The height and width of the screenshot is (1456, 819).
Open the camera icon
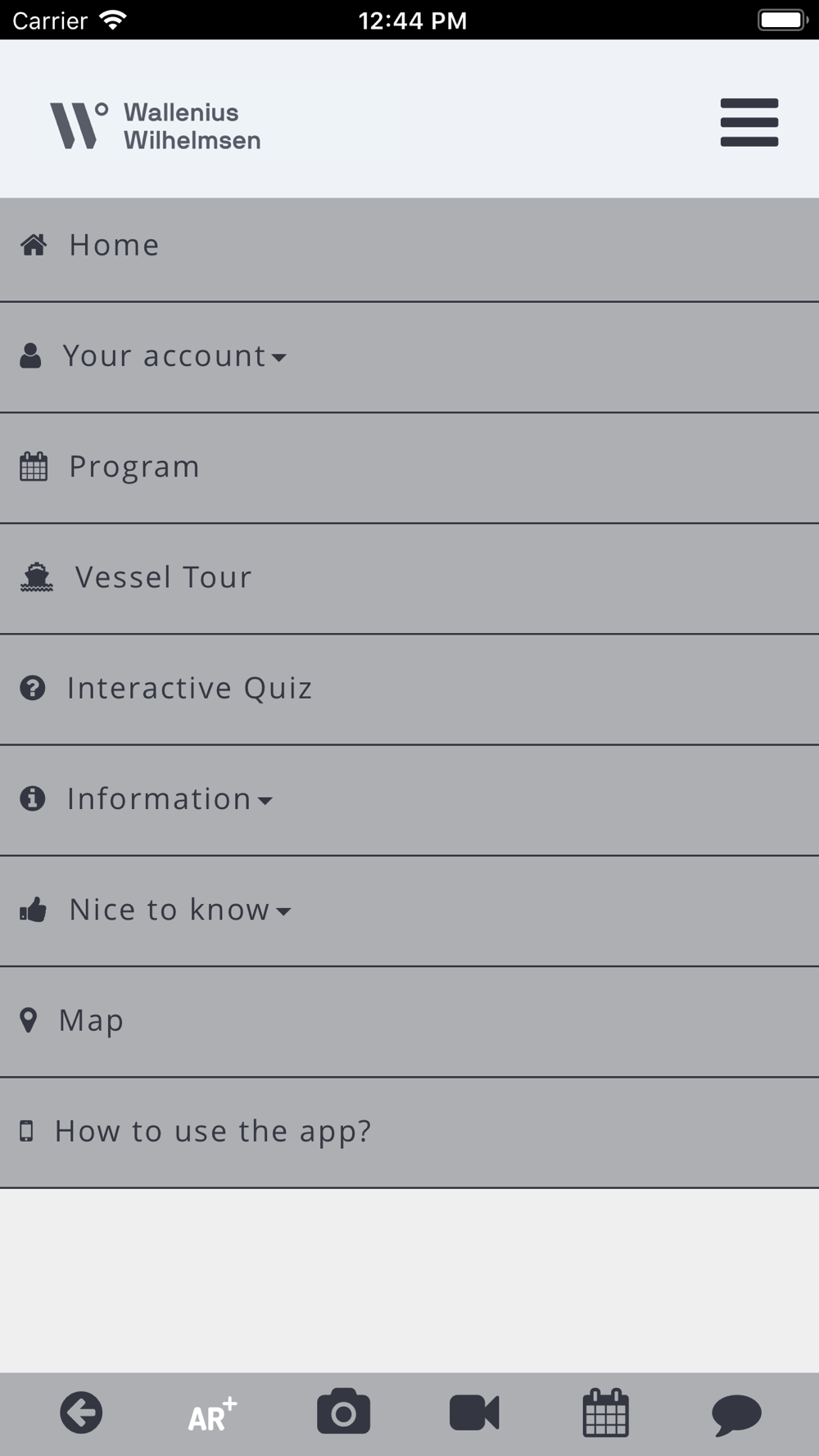click(343, 1412)
